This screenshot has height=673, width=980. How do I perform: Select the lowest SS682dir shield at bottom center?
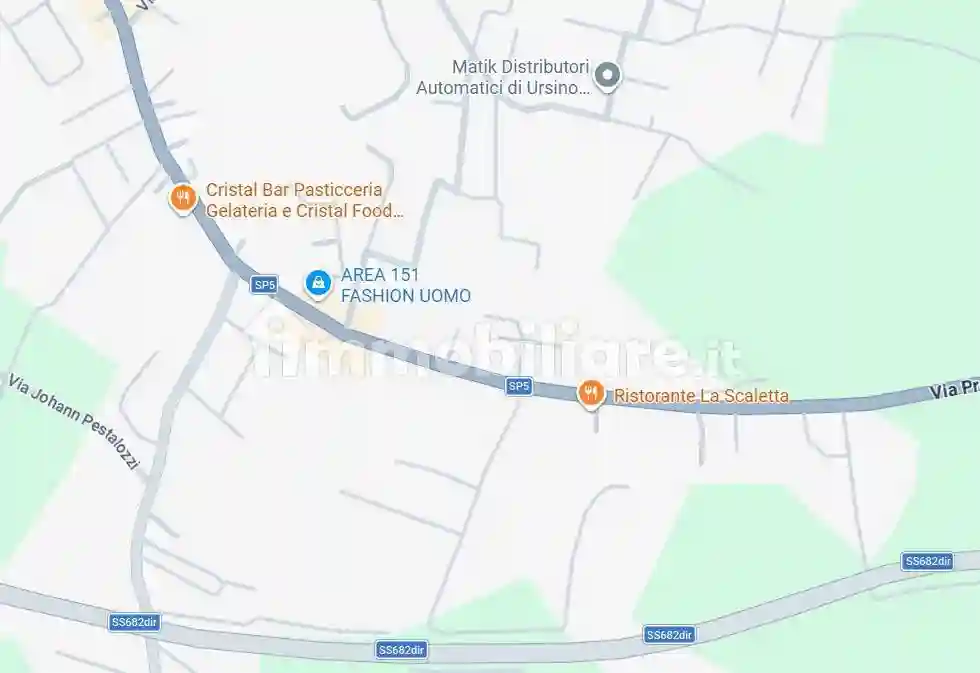pyautogui.click(x=401, y=650)
